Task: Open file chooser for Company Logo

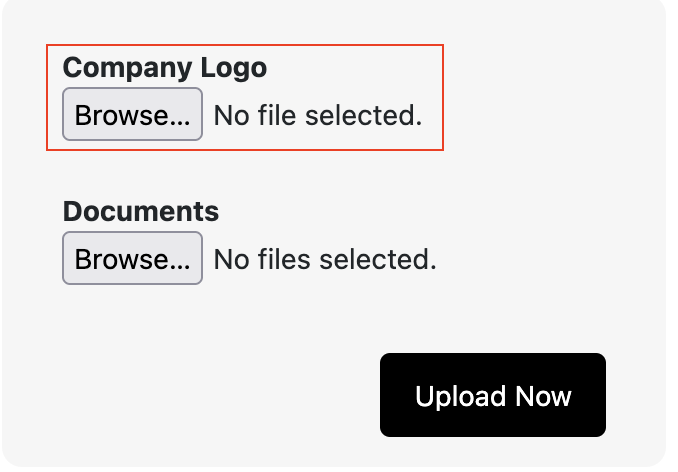Action: (132, 115)
